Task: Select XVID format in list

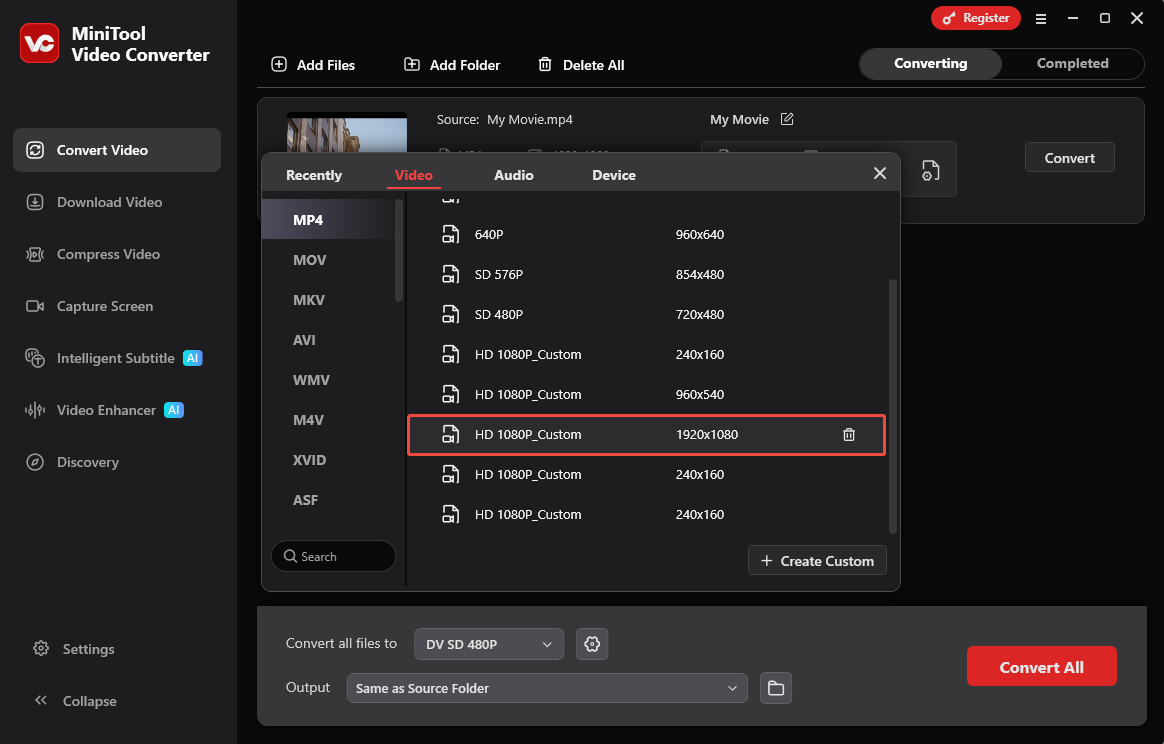Action: pos(327,460)
